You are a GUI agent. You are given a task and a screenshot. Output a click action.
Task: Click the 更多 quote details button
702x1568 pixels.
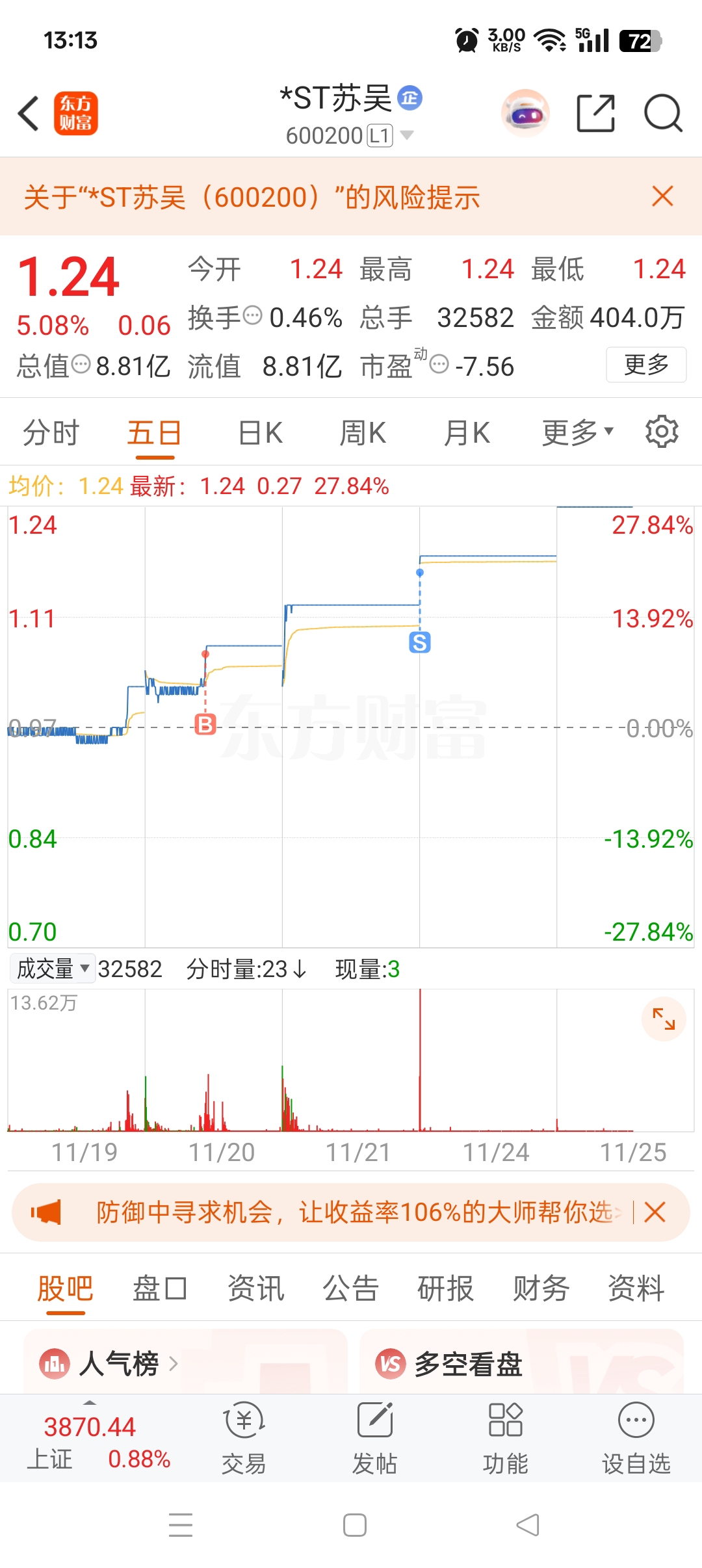[646, 365]
